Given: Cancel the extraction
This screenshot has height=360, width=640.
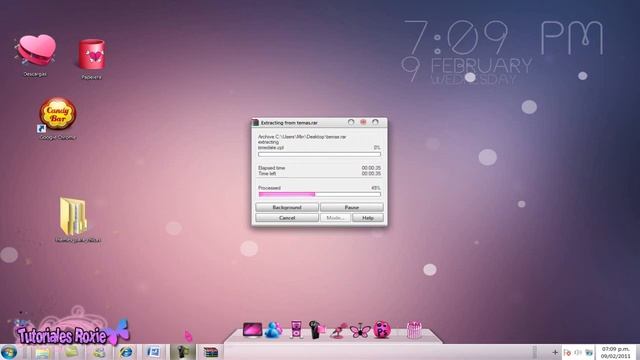Looking at the screenshot, I should pyautogui.click(x=287, y=218).
